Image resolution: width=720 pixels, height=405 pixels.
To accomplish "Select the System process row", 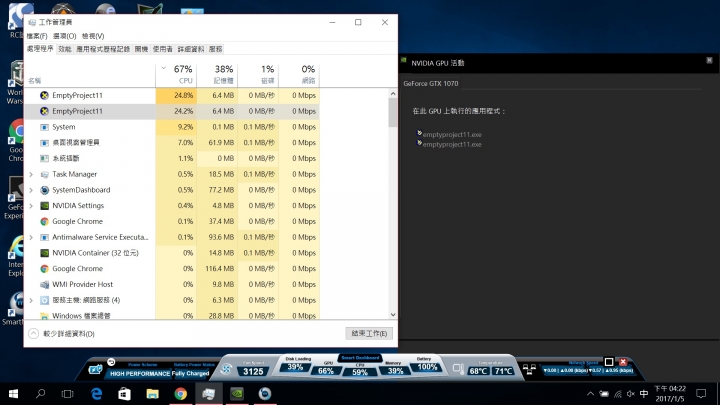I will tap(172, 127).
